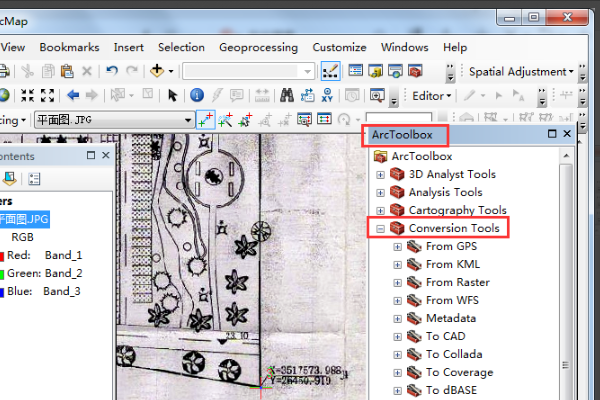The width and height of the screenshot is (600, 400).
Task: Open the Help menu
Action: click(x=455, y=47)
